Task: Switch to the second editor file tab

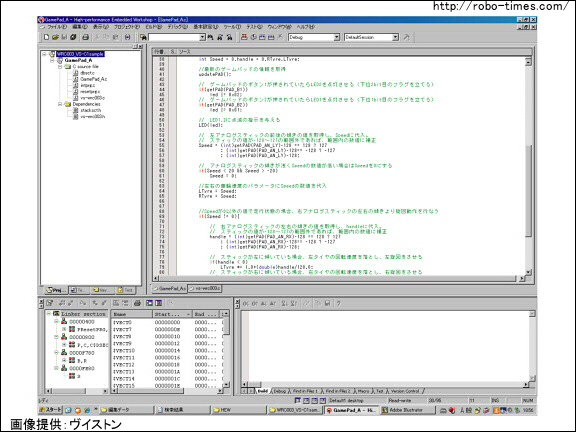Action: (x=205, y=289)
